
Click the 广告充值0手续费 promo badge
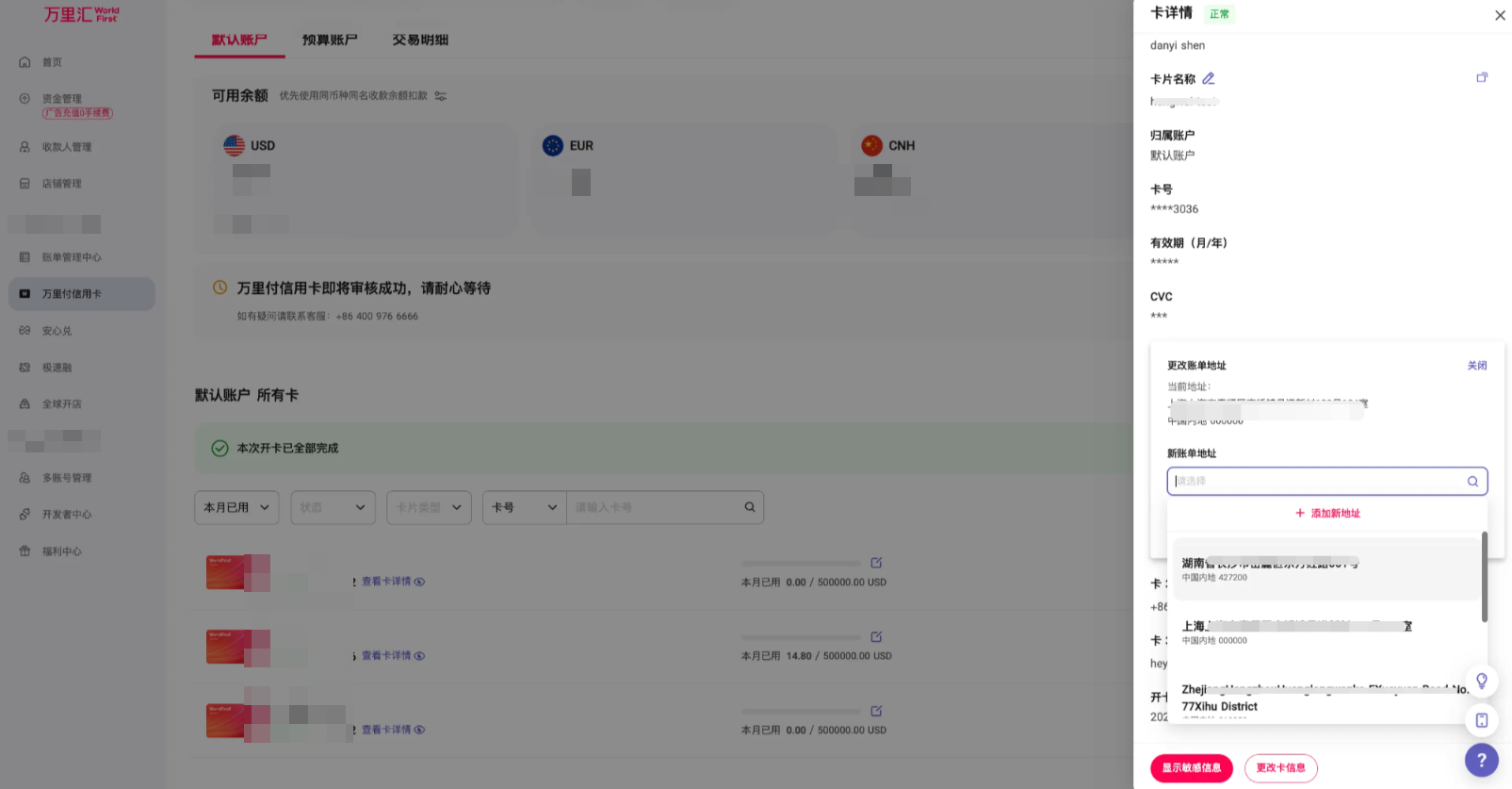(x=77, y=113)
